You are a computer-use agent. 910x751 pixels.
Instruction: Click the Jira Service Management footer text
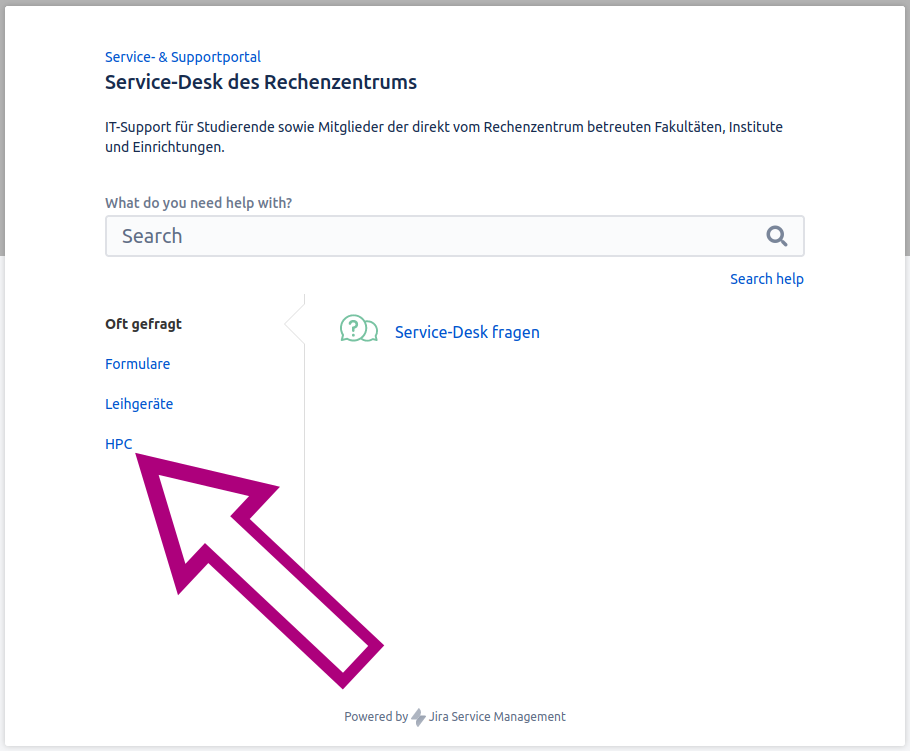[x=497, y=717]
